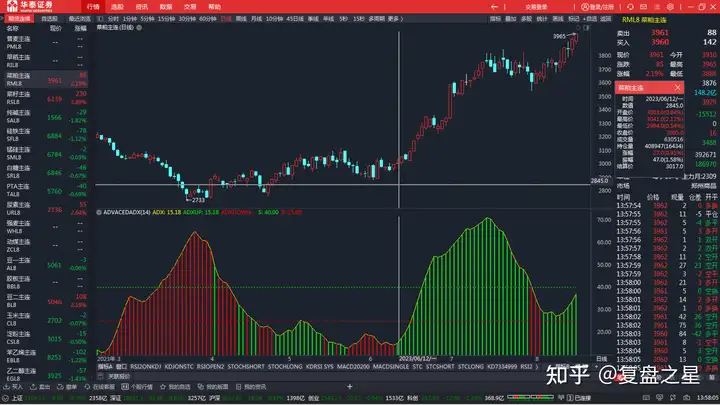Select STOCHLONG indicator tab

point(285,367)
